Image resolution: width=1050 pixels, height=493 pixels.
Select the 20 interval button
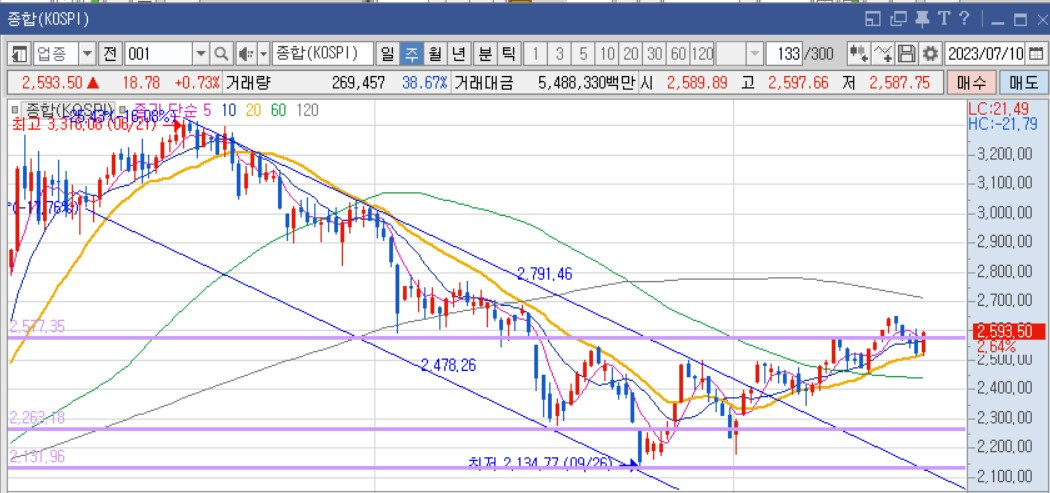[x=631, y=54]
